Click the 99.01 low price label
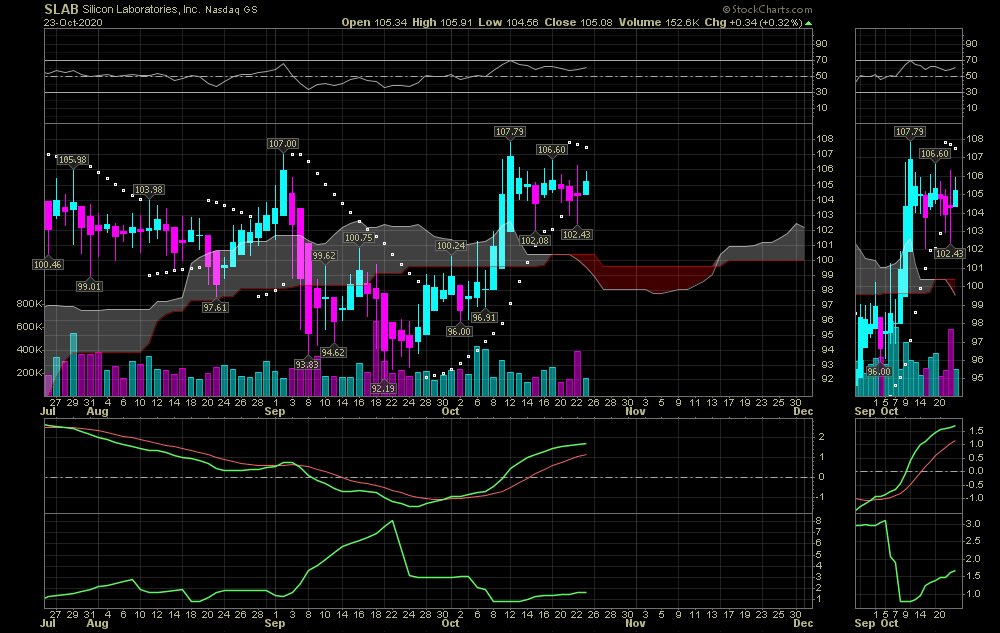Screen dimensions: 1000x633 point(89,286)
